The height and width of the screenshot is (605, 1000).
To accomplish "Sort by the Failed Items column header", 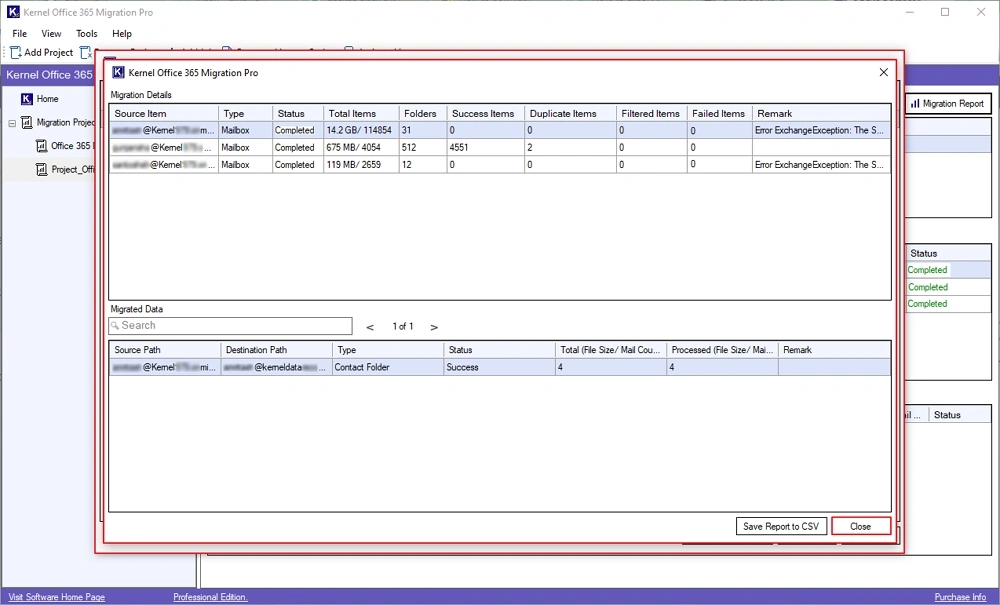I will tap(718, 113).
